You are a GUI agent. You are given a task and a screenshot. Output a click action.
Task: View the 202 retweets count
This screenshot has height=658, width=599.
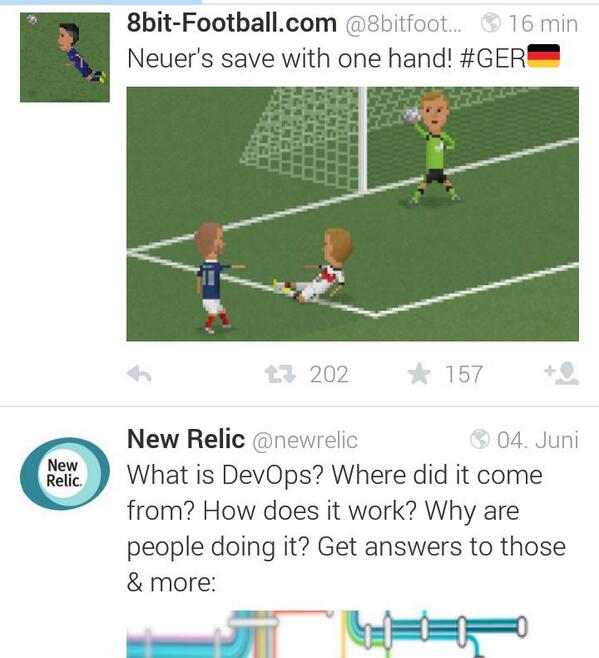(x=330, y=374)
